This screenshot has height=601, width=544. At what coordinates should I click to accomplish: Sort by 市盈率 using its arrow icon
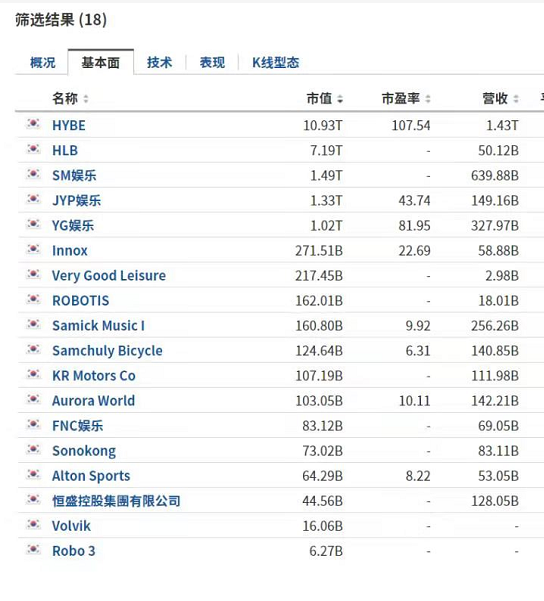click(428, 99)
